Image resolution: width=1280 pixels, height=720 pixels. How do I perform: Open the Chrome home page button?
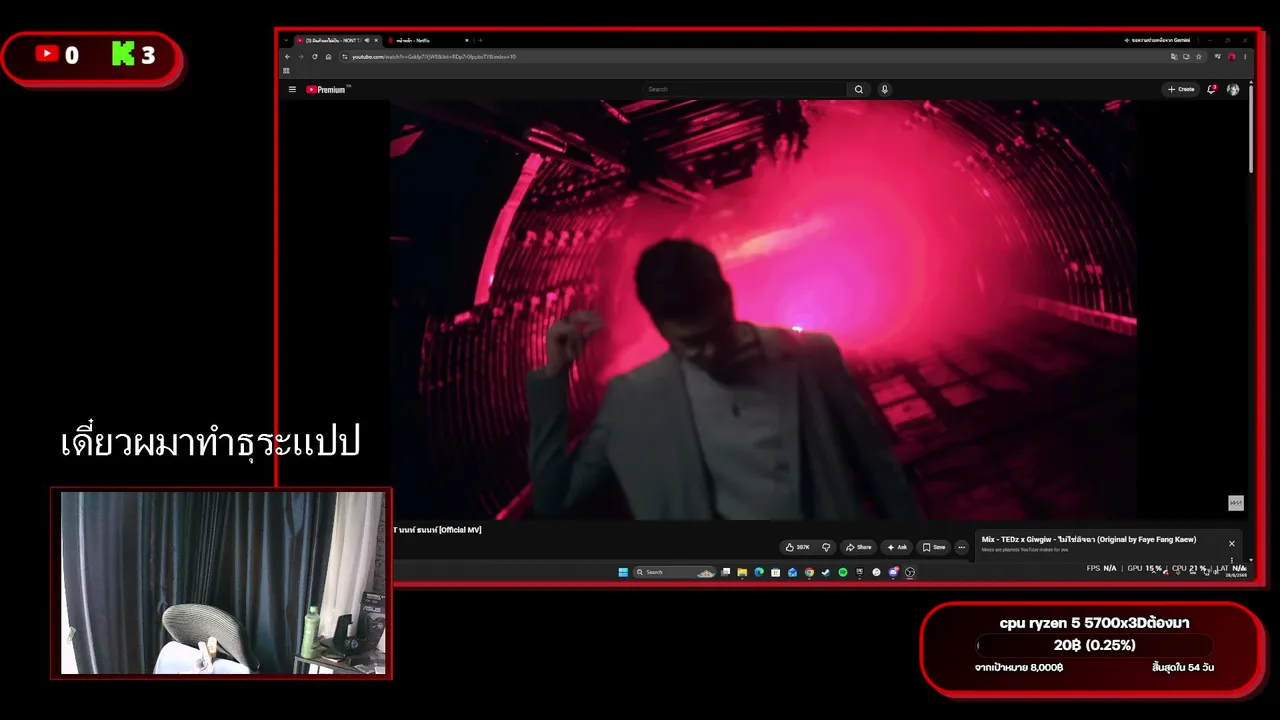pyautogui.click(x=328, y=56)
